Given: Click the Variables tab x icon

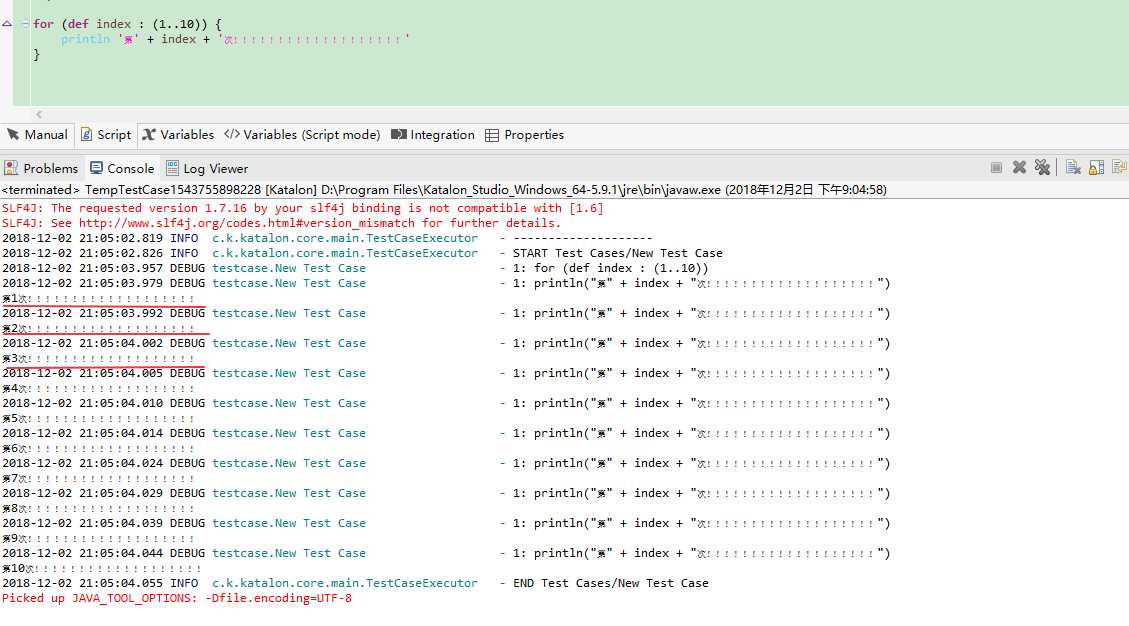Looking at the screenshot, I should tap(149, 135).
